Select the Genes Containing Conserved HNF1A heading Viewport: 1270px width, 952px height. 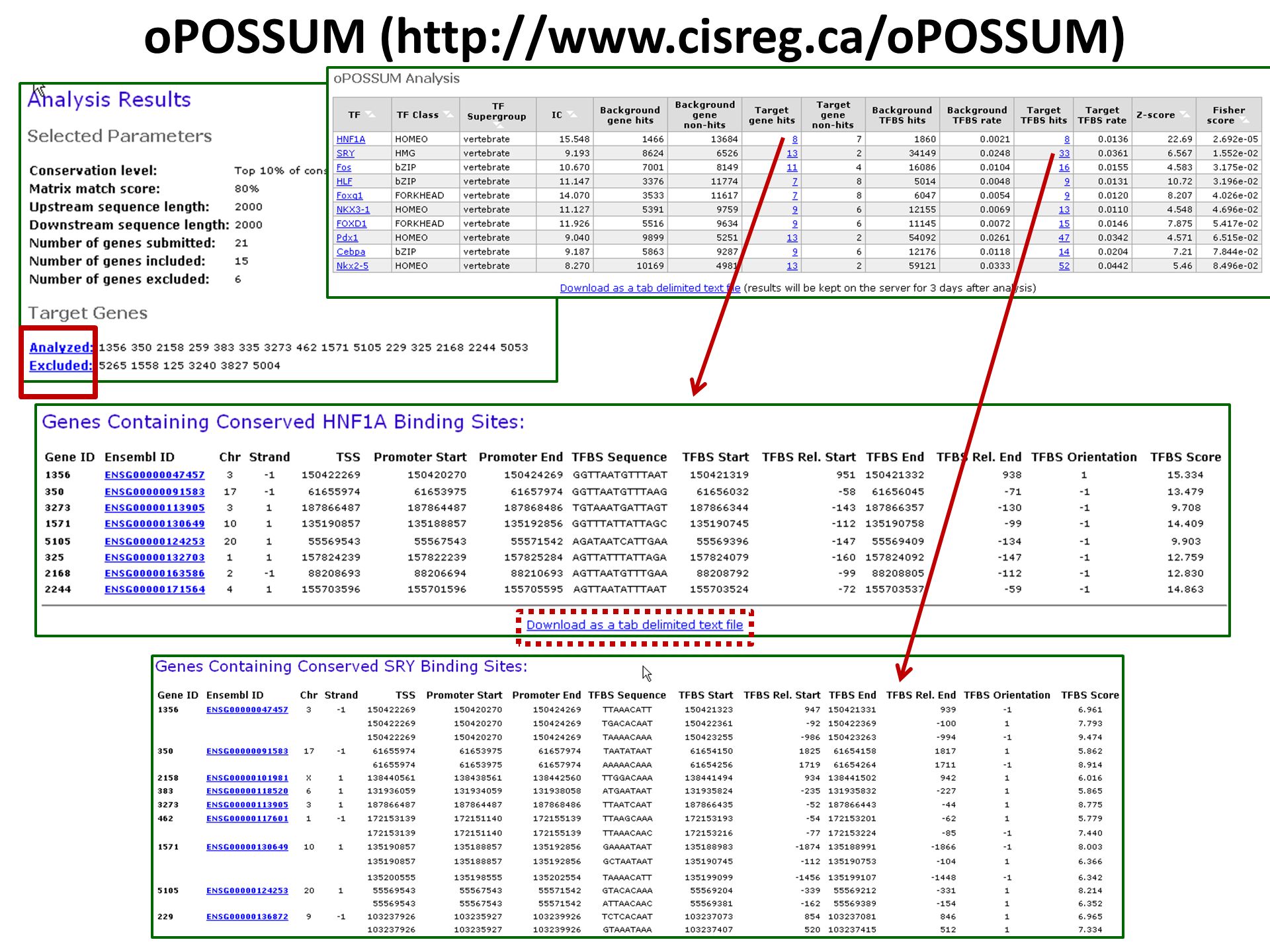(x=283, y=422)
